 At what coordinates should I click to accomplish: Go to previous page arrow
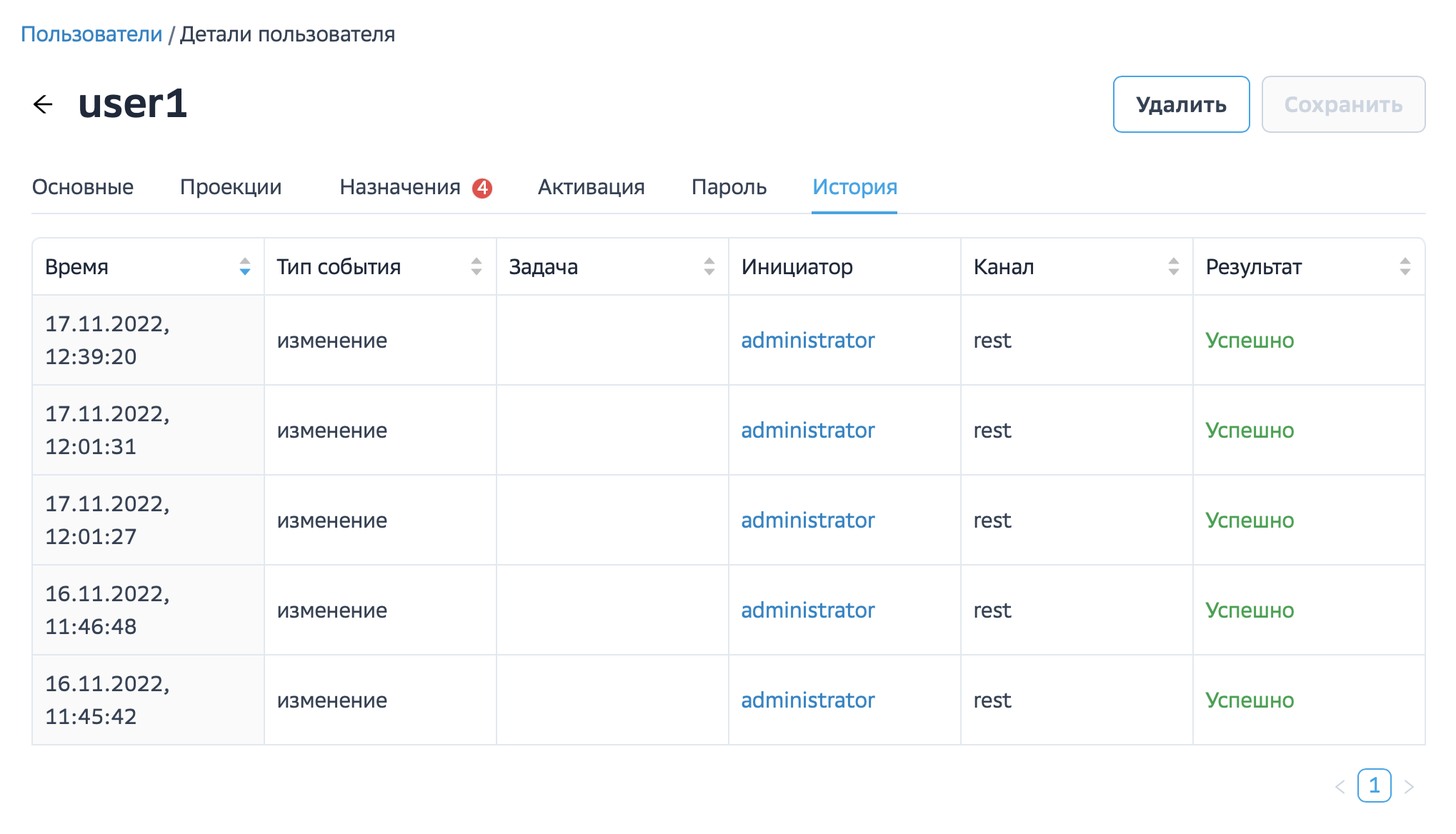click(x=1340, y=787)
